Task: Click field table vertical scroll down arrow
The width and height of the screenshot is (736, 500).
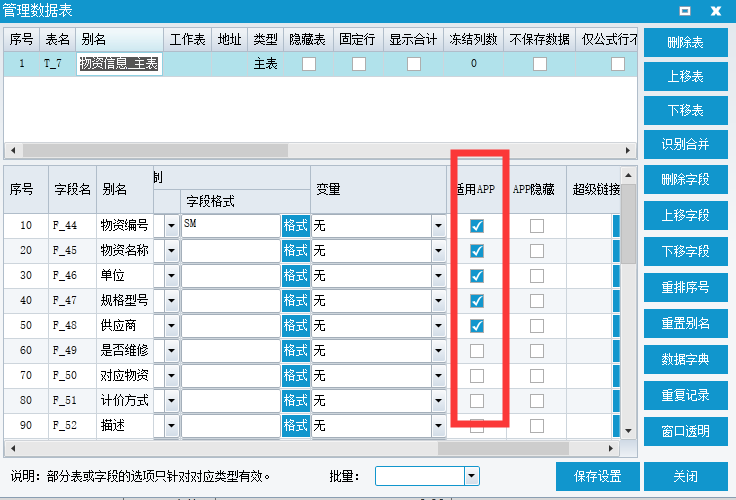Action: click(x=628, y=431)
